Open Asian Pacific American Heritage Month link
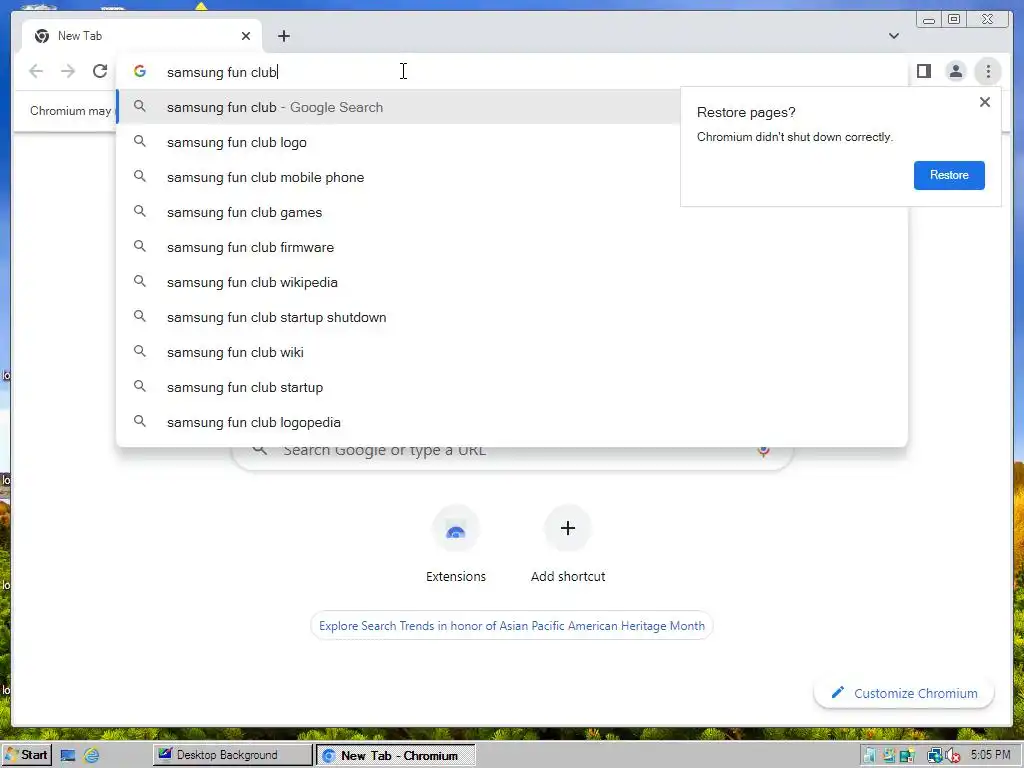This screenshot has height=768, width=1024. tap(511, 626)
